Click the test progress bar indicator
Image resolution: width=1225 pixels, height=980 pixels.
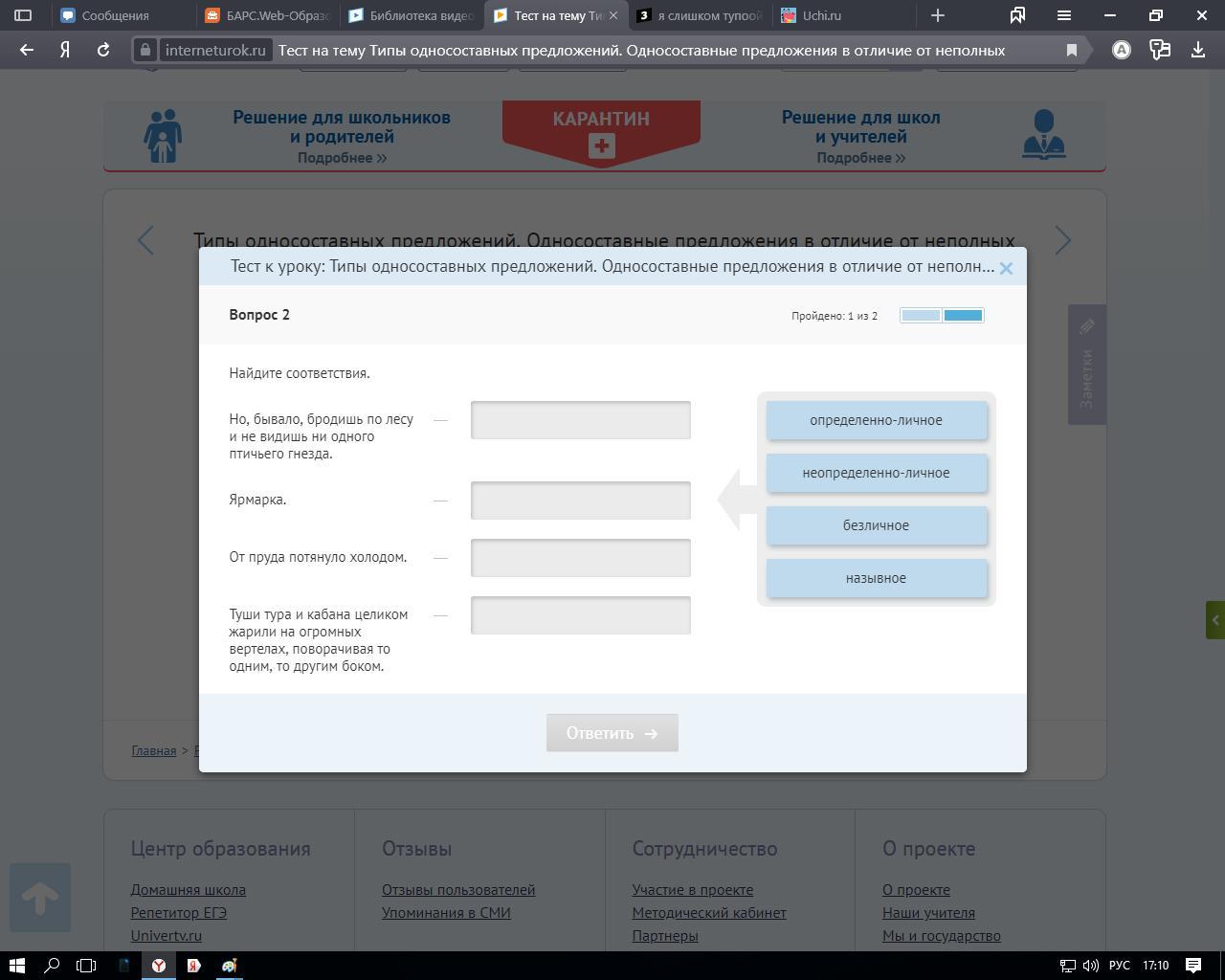[x=942, y=315]
